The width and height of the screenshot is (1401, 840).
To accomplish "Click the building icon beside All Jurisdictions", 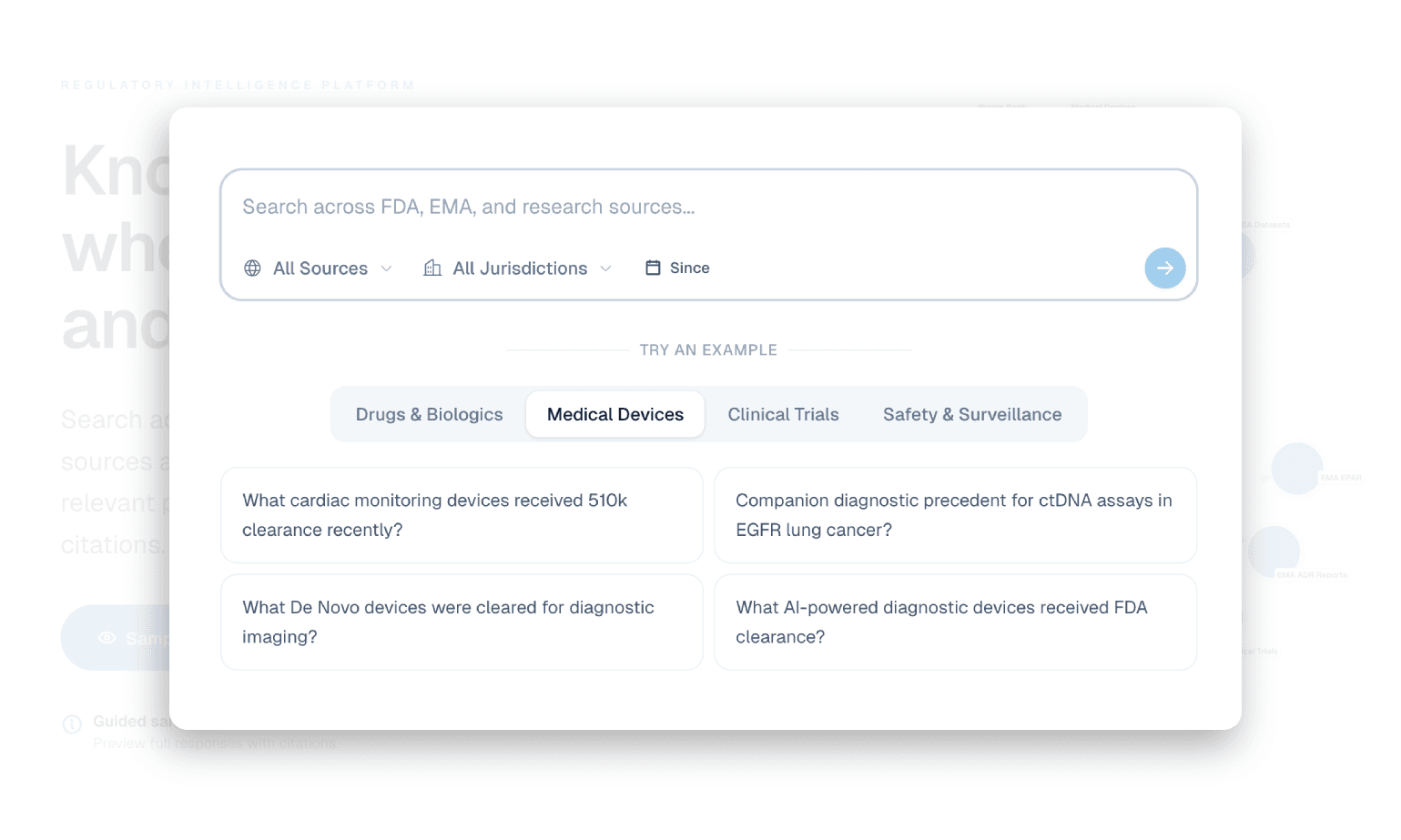I will tap(432, 268).
